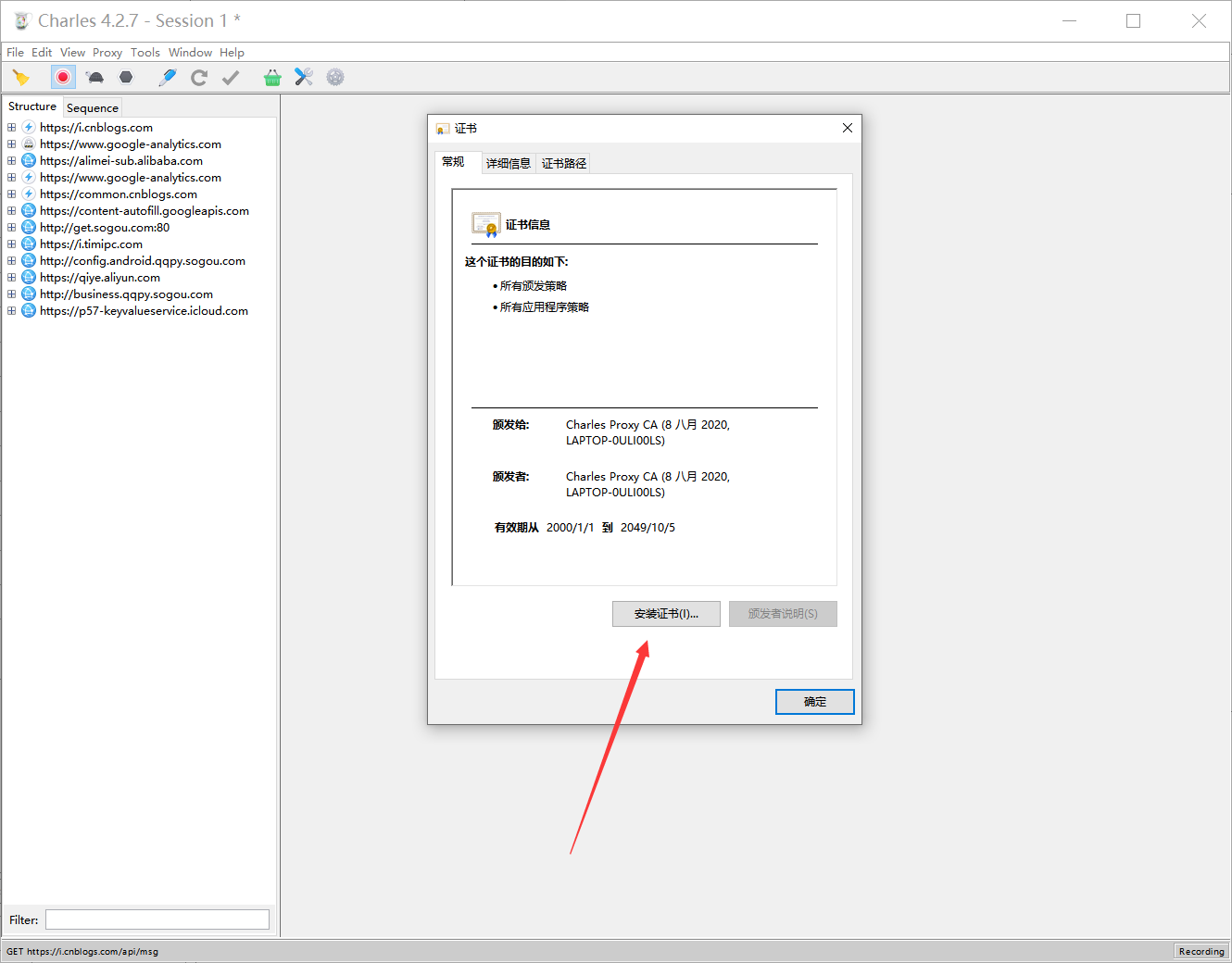Confirm the dialog with 确定 button
Image resolution: width=1232 pixels, height=963 pixels.
pos(815,702)
